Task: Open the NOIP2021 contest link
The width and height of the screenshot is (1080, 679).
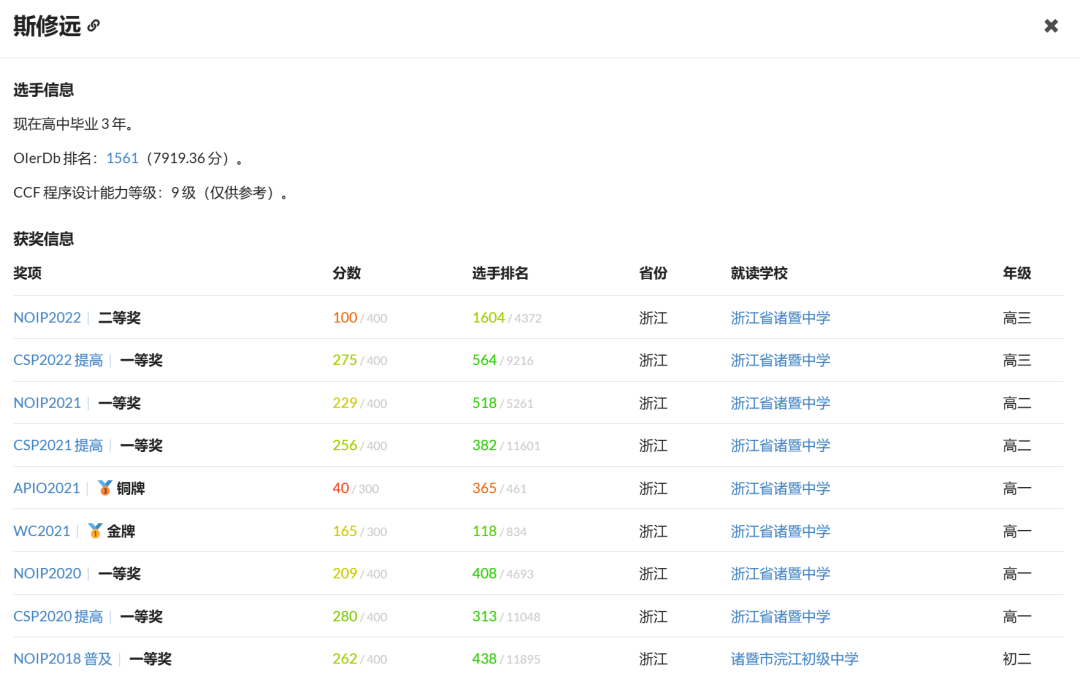Action: coord(47,403)
